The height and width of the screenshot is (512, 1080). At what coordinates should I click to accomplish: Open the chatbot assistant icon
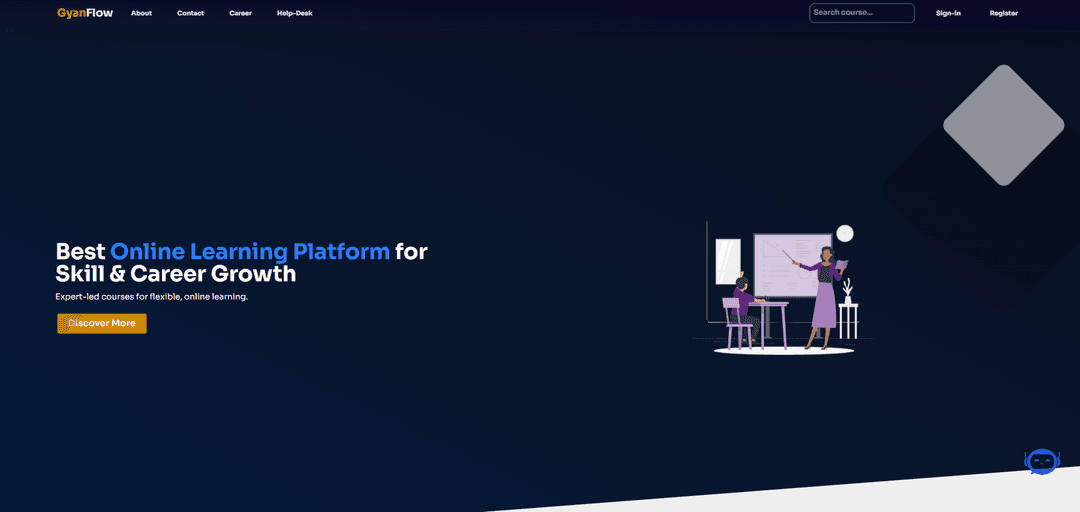(1041, 461)
